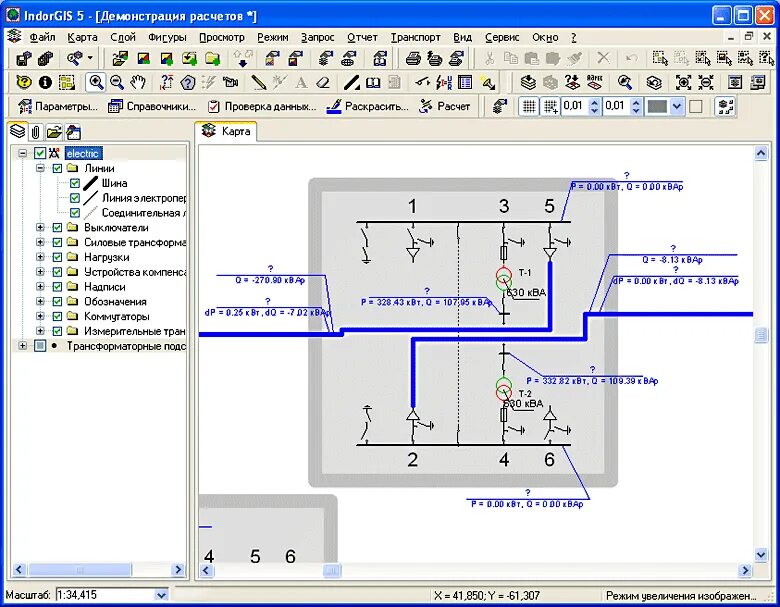Open the Транспорт menu
The image size is (780, 607).
415,37
